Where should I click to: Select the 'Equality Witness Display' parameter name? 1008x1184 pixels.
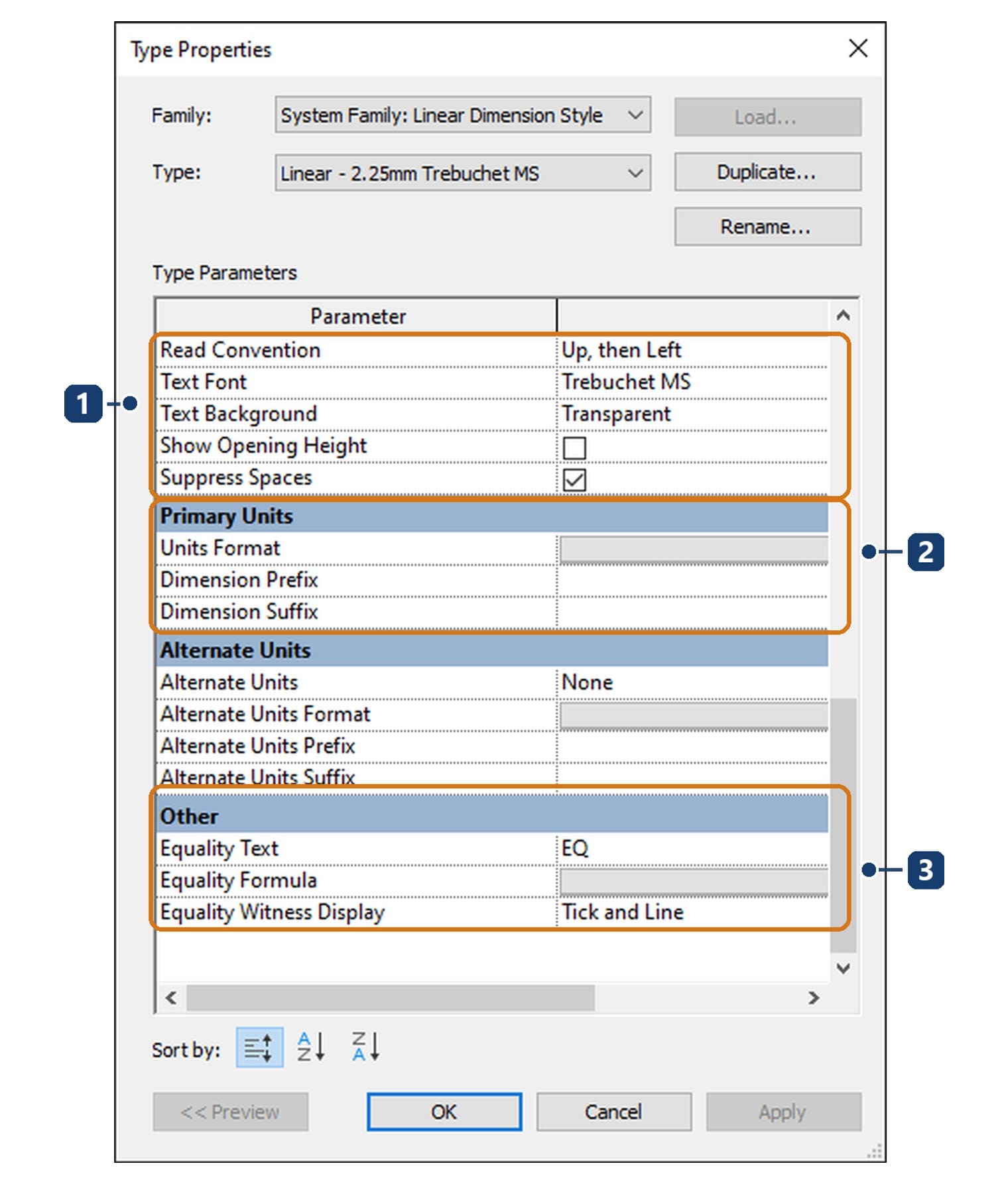(272, 913)
